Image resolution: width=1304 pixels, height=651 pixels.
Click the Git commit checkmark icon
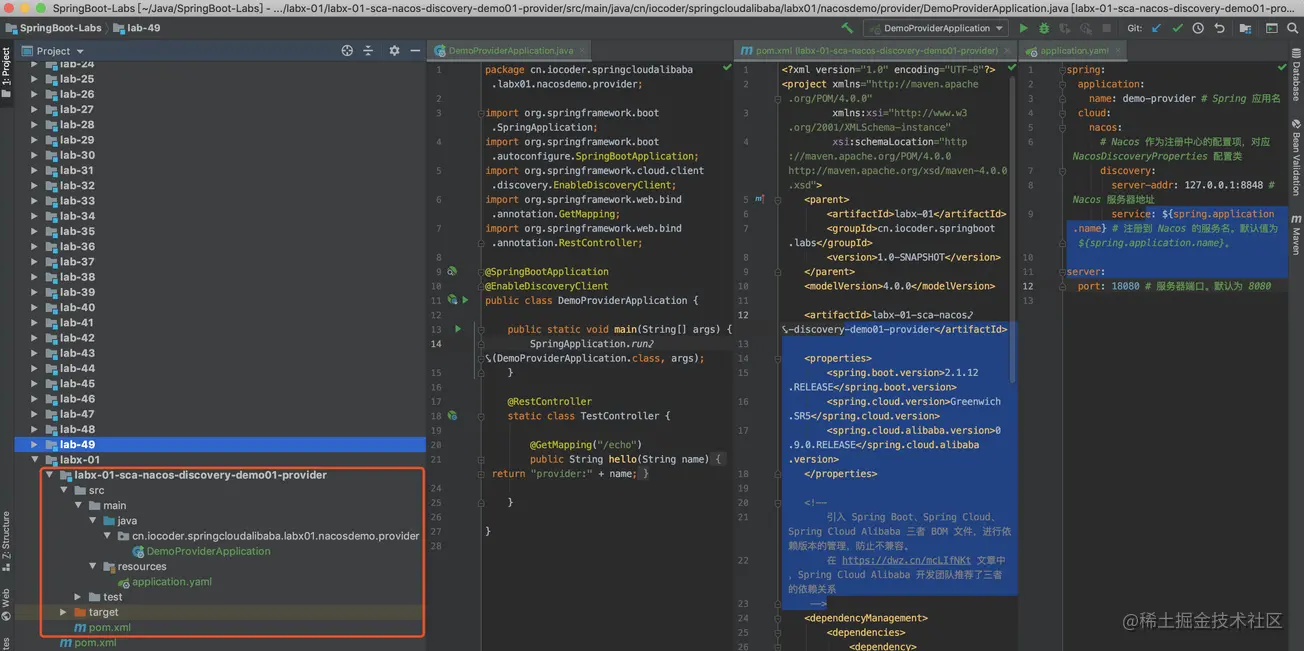[1177, 28]
